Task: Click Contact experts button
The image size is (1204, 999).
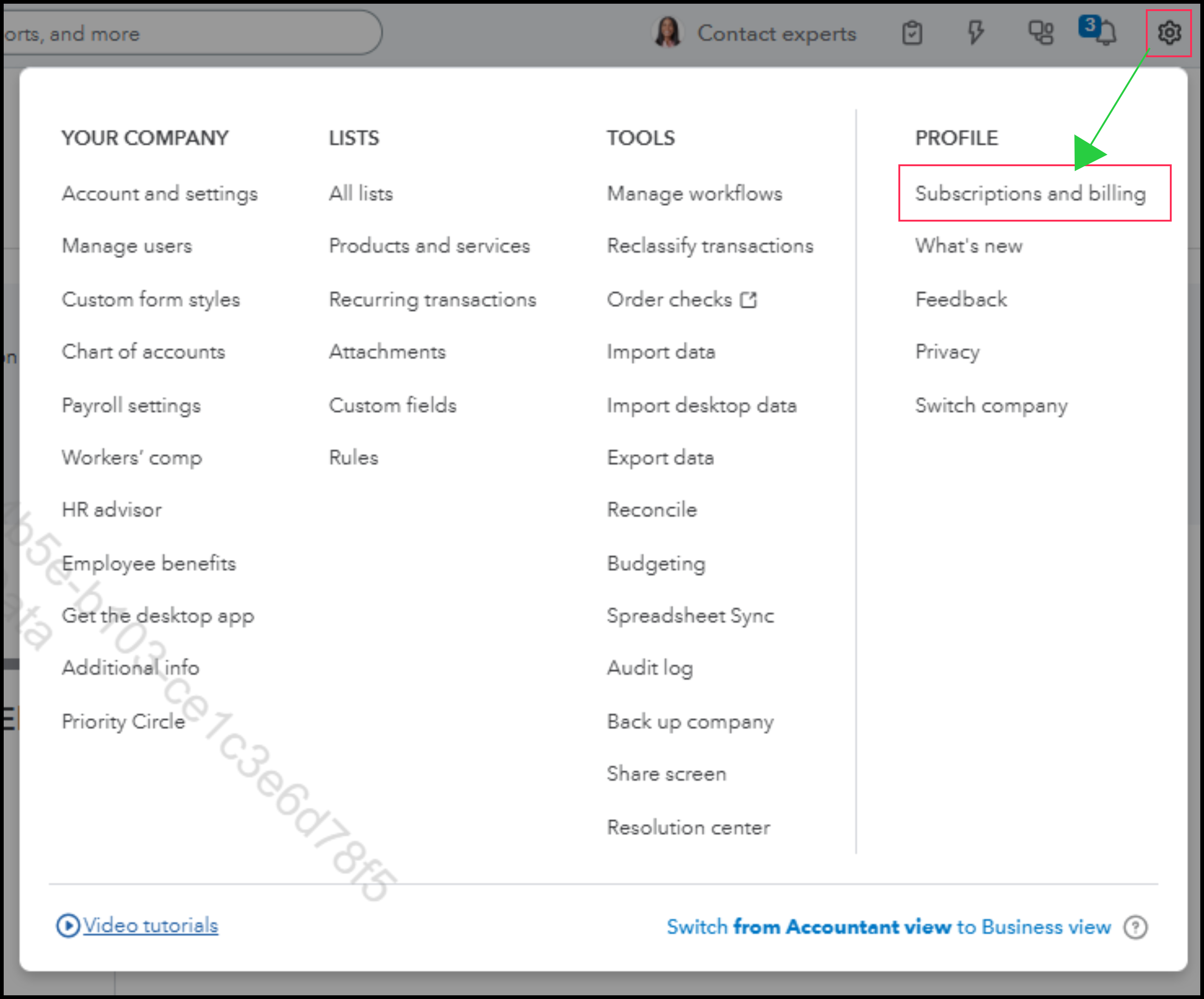Action: [x=776, y=34]
